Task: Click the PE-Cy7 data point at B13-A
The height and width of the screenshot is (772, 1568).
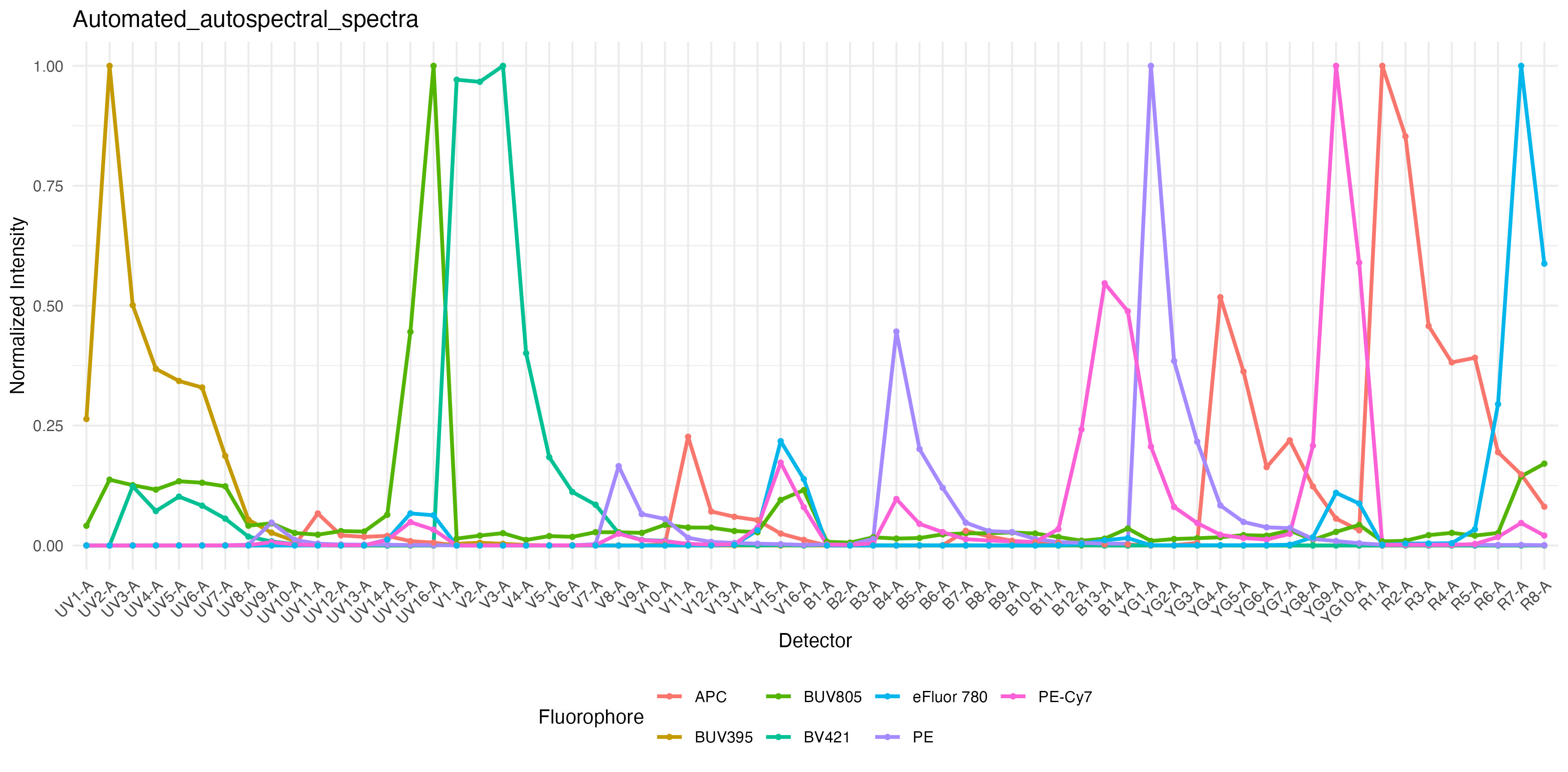Action: [x=1104, y=284]
